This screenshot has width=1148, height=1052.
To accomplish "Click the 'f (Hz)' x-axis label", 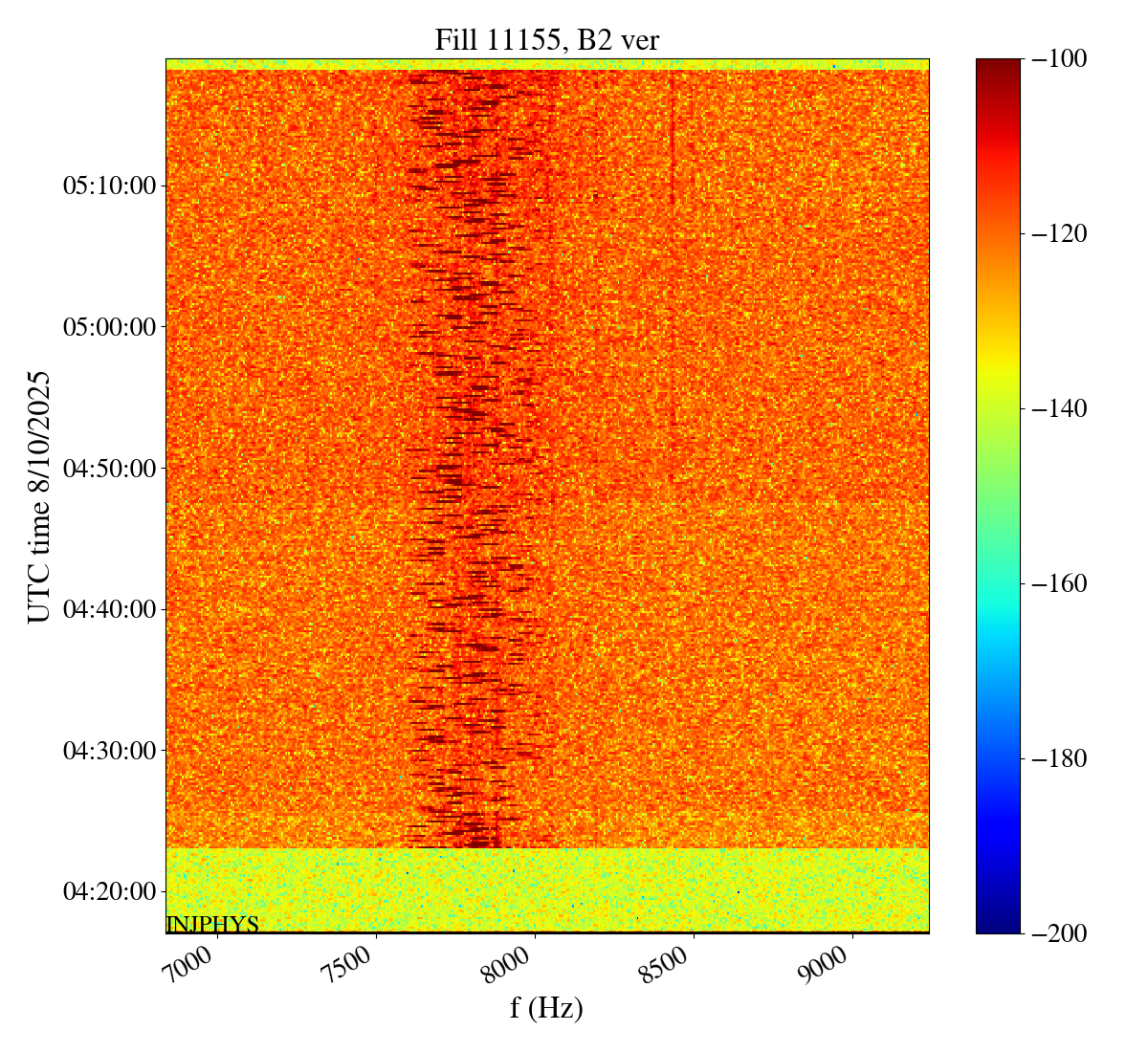I will [x=546, y=1007].
